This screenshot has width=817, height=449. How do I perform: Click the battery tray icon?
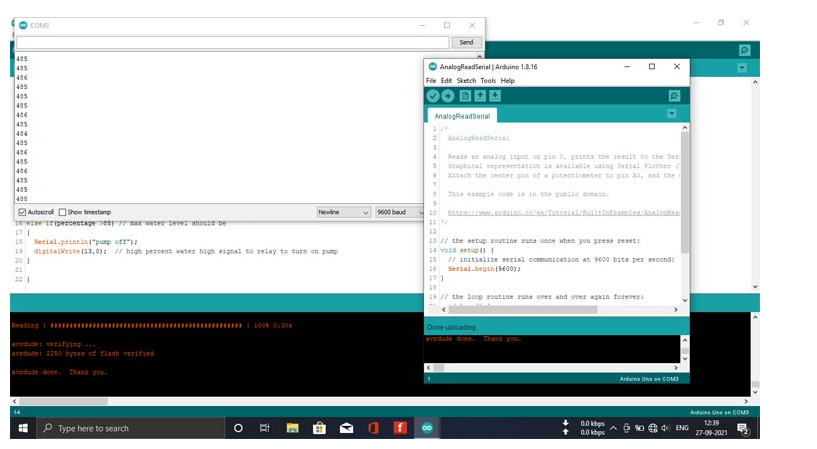point(639,428)
